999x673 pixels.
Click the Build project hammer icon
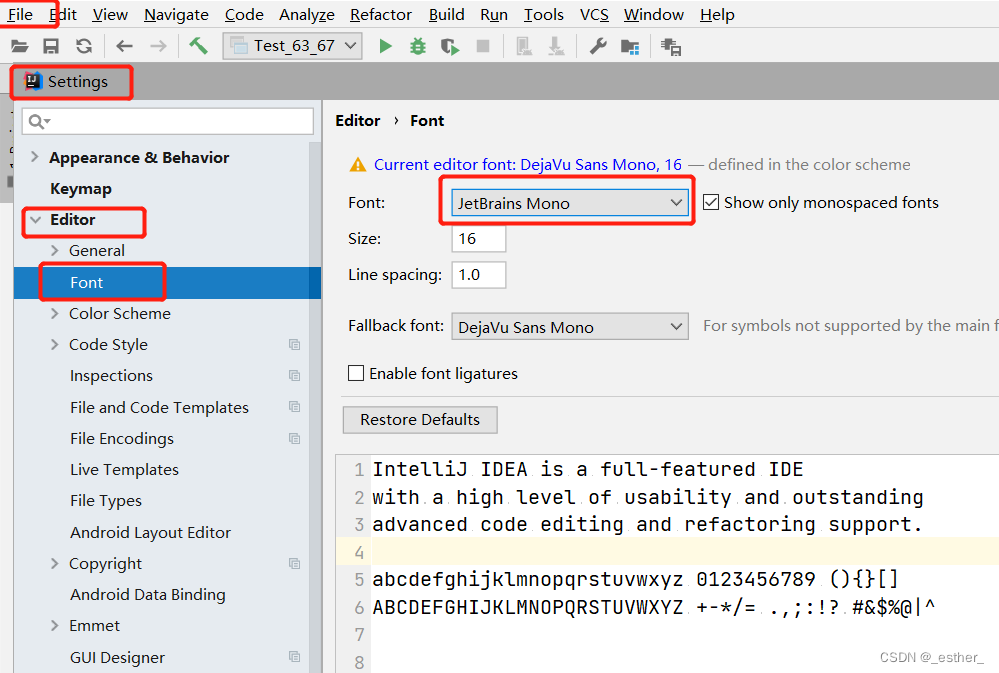198,45
